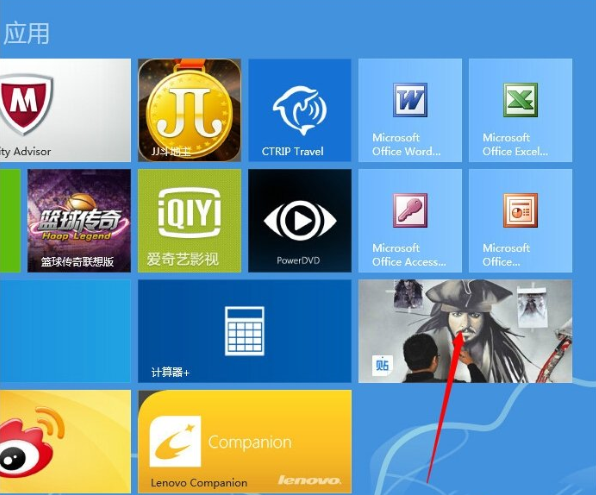This screenshot has height=495, width=596.
Task: Open the Microsoft Office PowerPoint tile
Action: [520, 221]
